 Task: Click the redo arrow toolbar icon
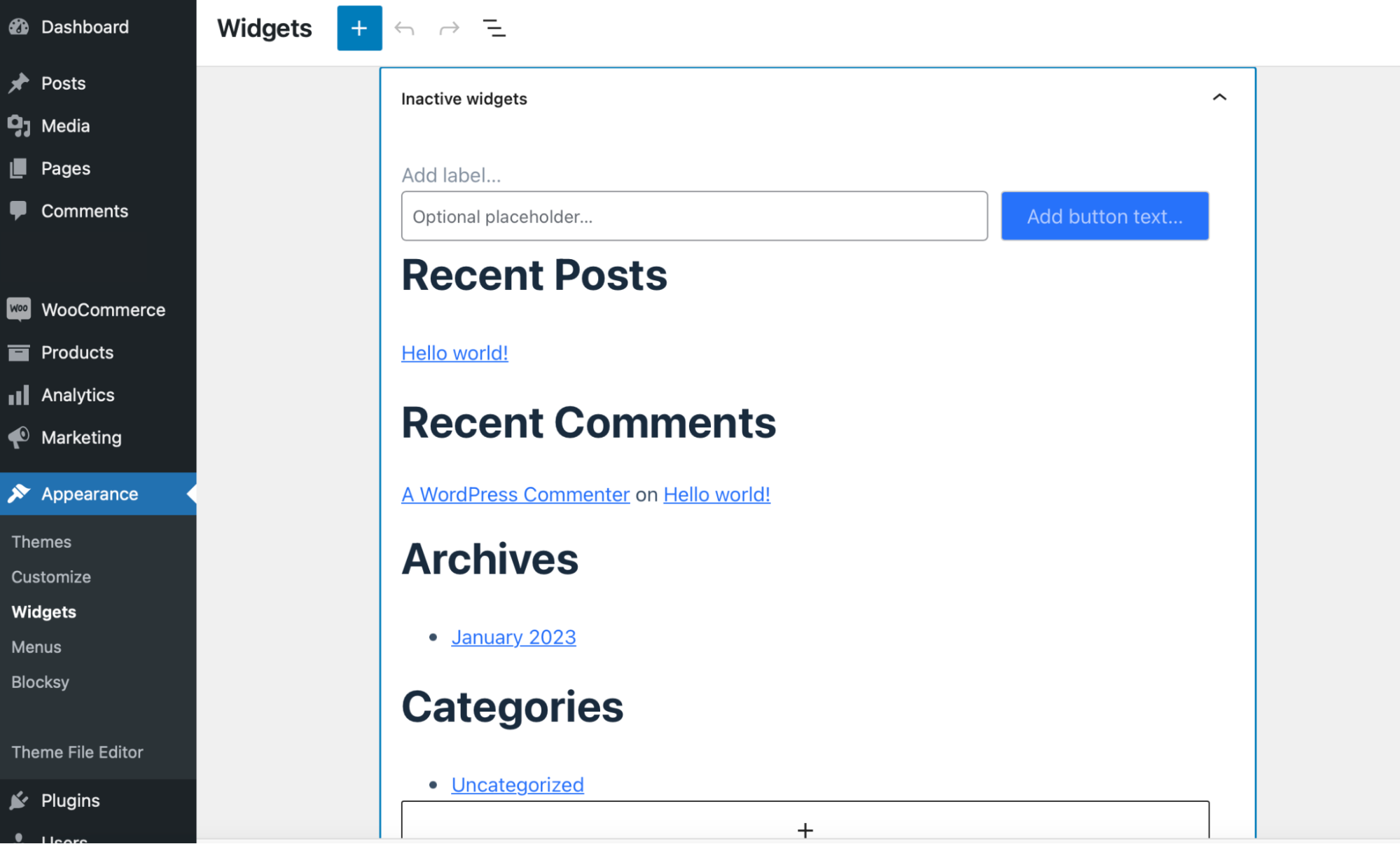click(449, 27)
